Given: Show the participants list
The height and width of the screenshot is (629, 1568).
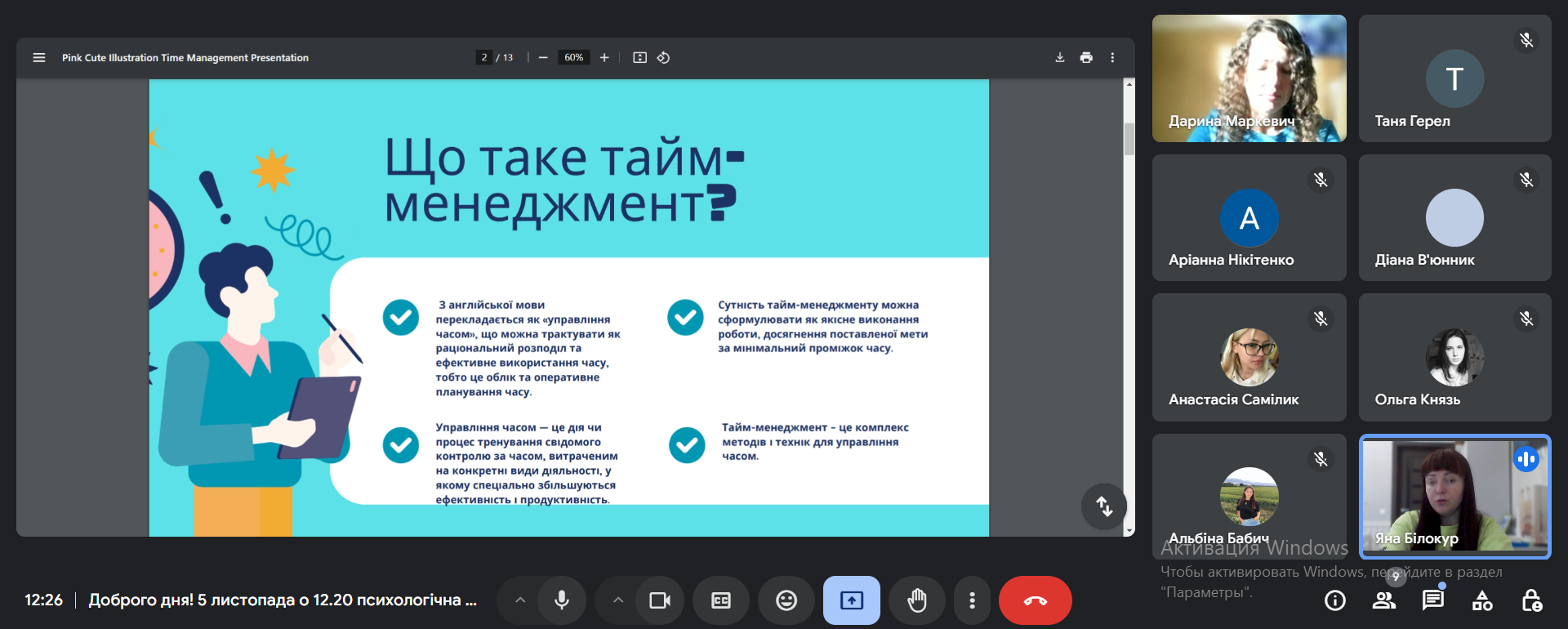Looking at the screenshot, I should coord(1383,600).
